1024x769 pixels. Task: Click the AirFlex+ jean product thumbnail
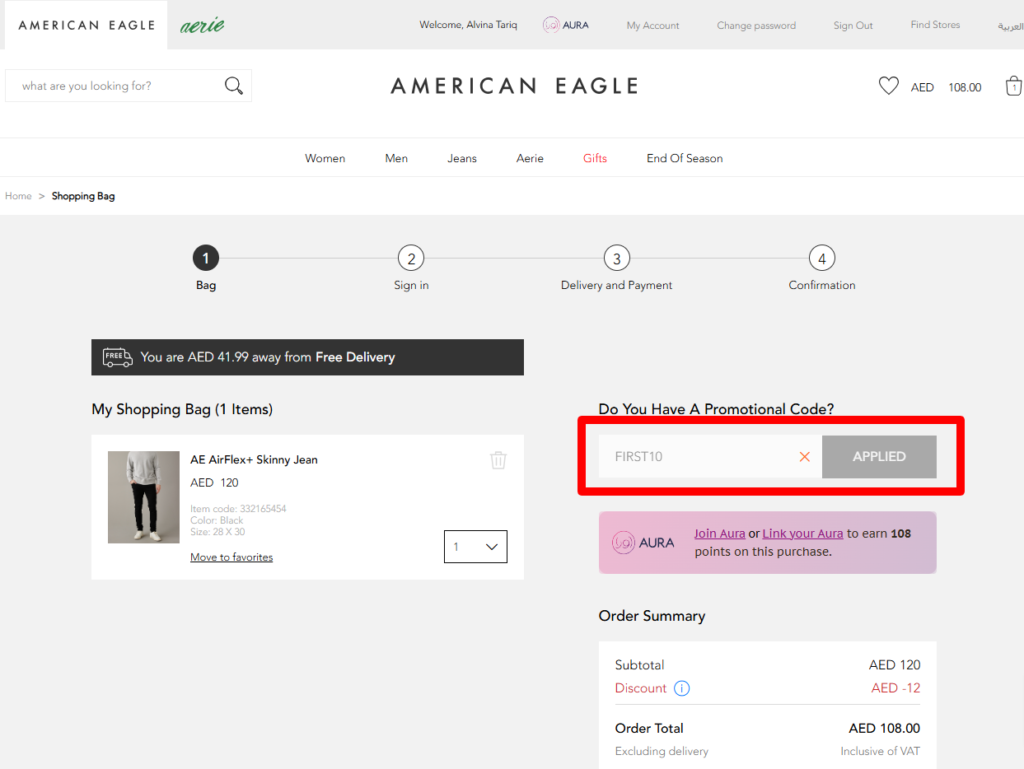pos(143,497)
